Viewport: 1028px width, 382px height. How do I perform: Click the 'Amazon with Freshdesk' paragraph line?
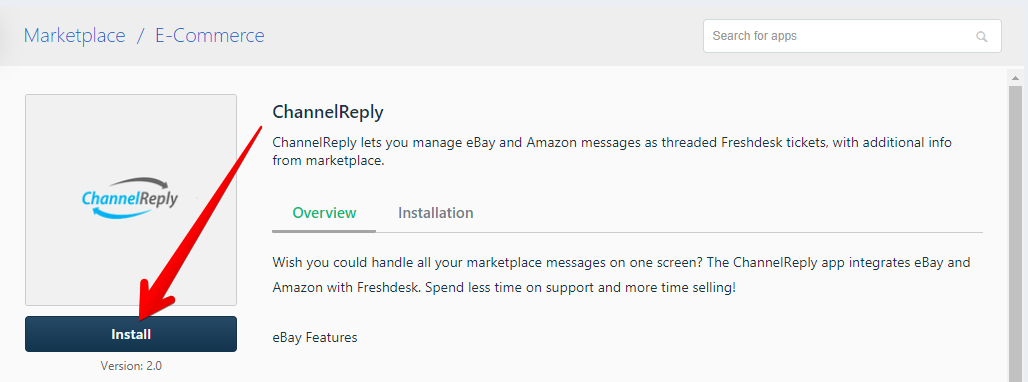pyautogui.click(x=504, y=288)
